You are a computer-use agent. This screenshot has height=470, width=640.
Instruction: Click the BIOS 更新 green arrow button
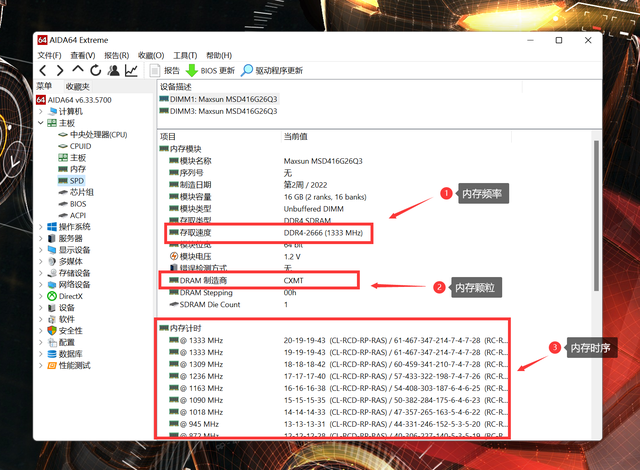pos(210,71)
